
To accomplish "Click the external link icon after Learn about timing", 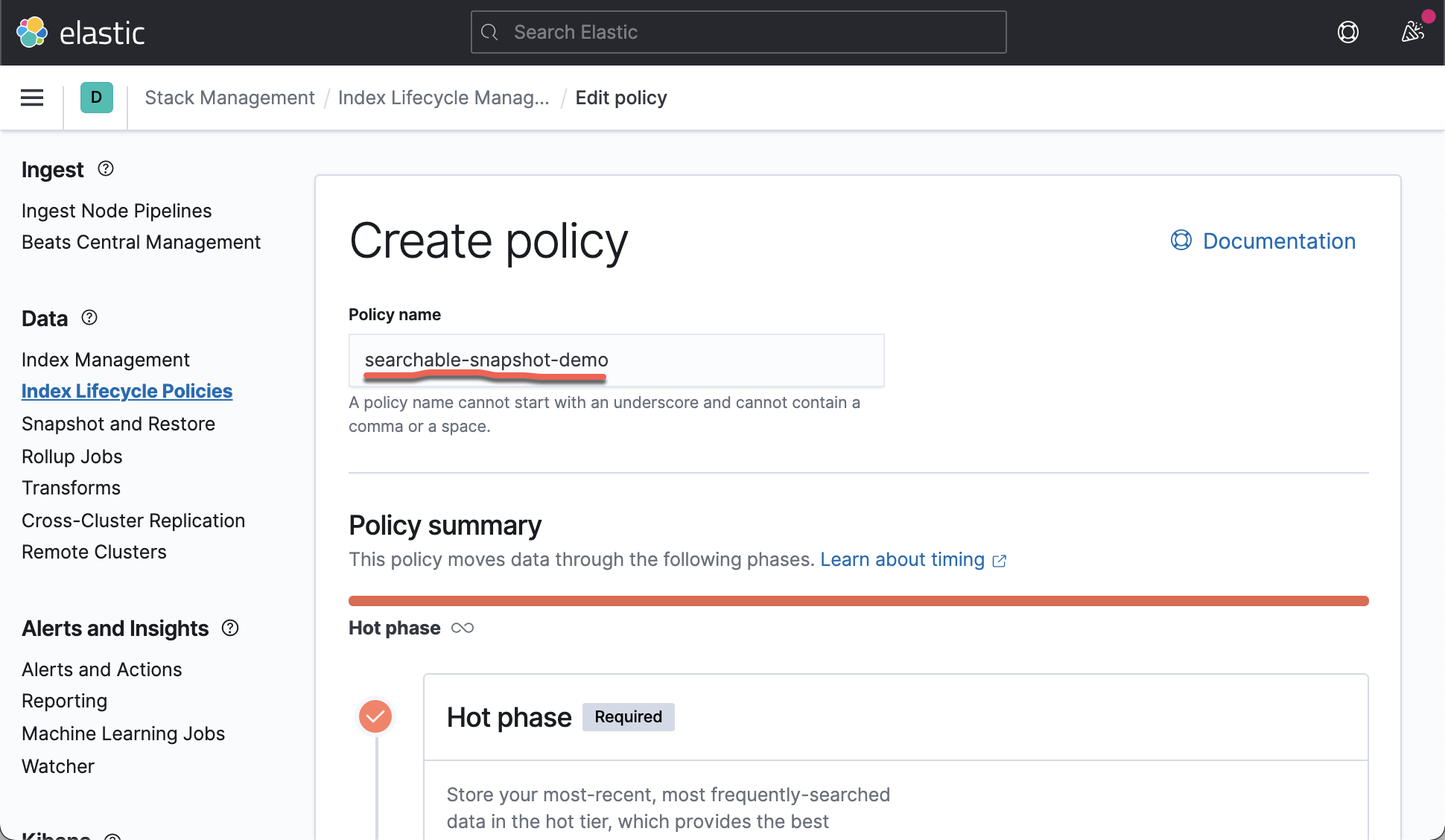I will pos(1000,560).
